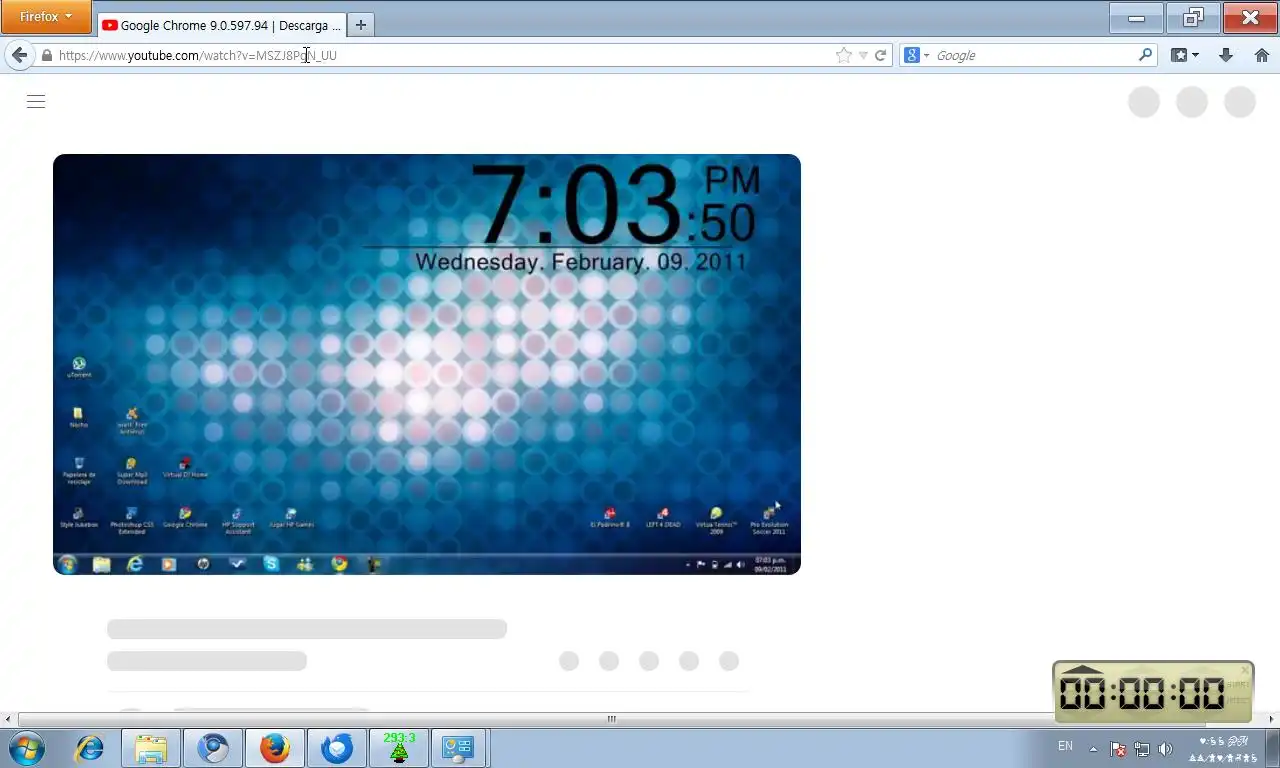Open the control panel taskbar icon
1280x768 pixels.
[458, 748]
